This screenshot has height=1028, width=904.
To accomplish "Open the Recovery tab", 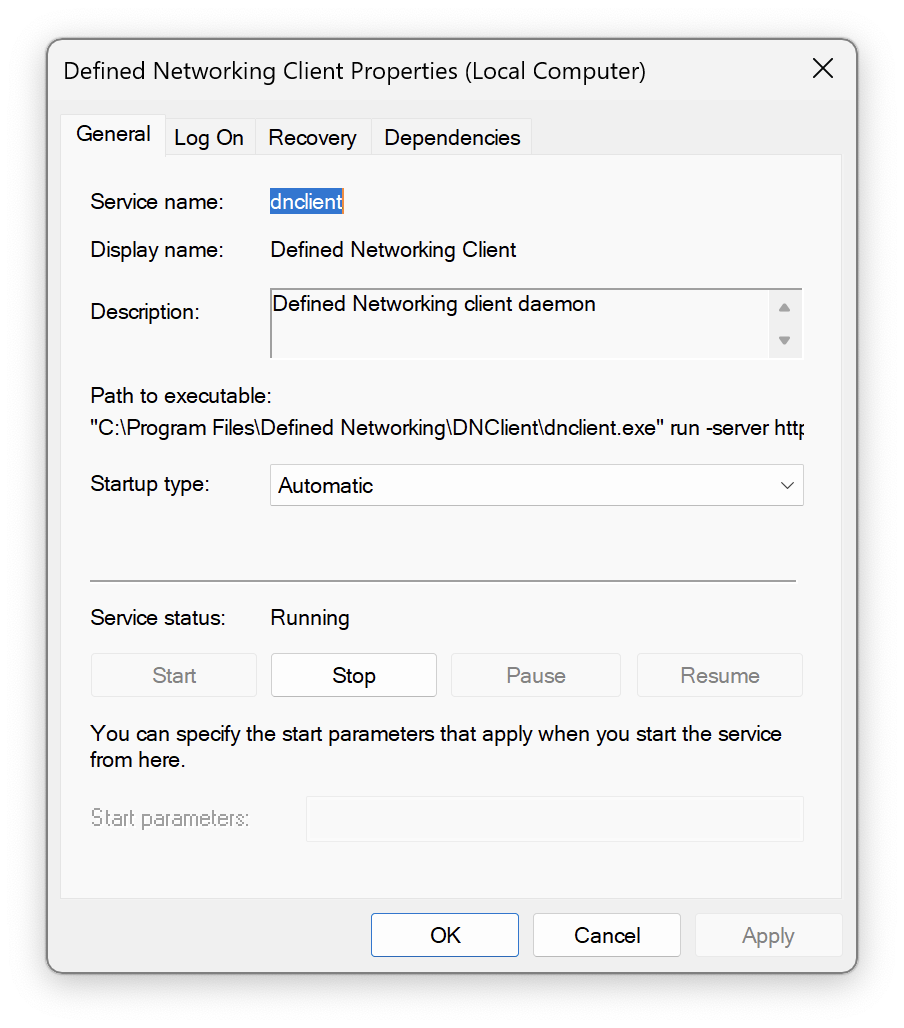I will click(312, 137).
